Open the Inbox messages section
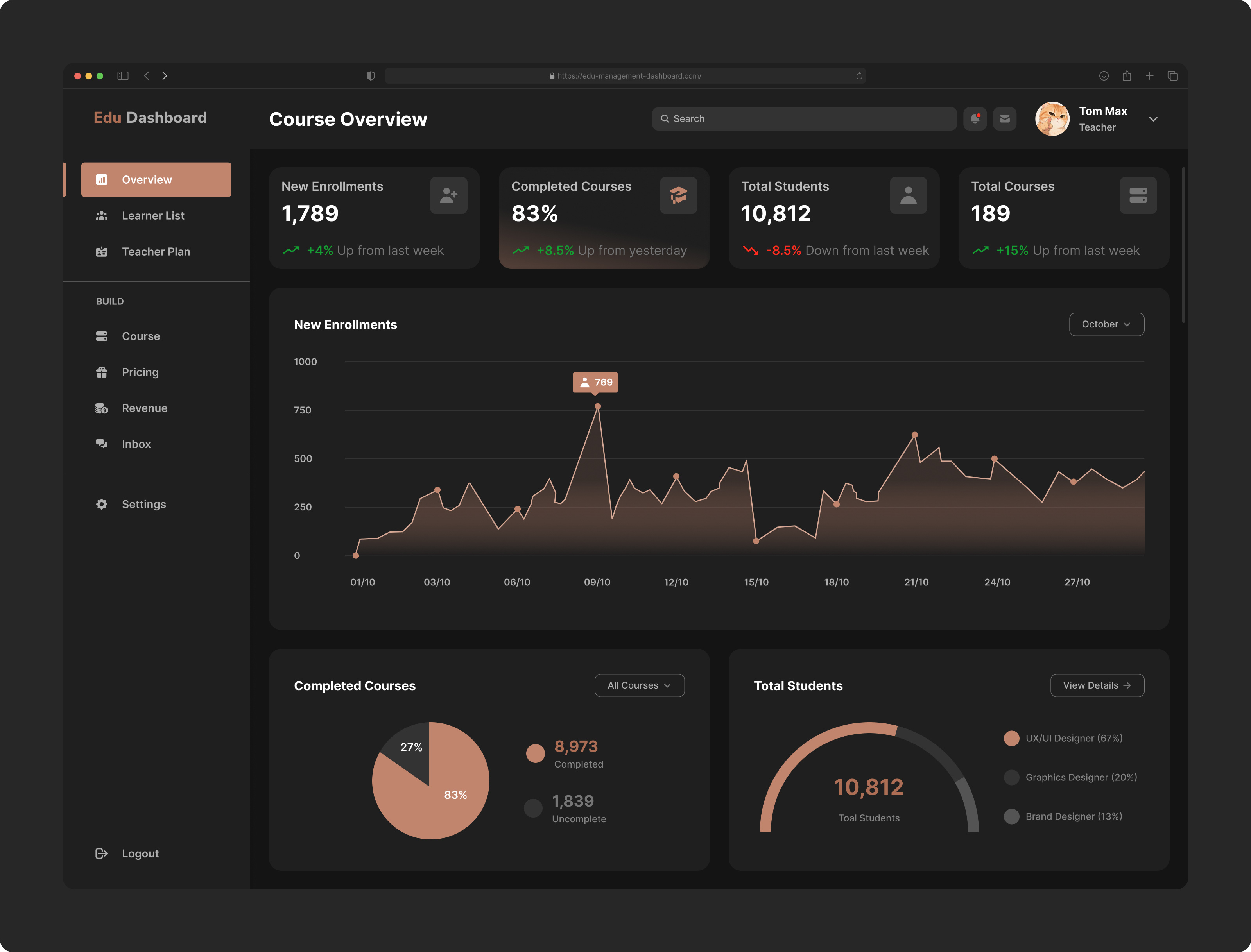Screen dimensions: 1251x952 coord(136,444)
